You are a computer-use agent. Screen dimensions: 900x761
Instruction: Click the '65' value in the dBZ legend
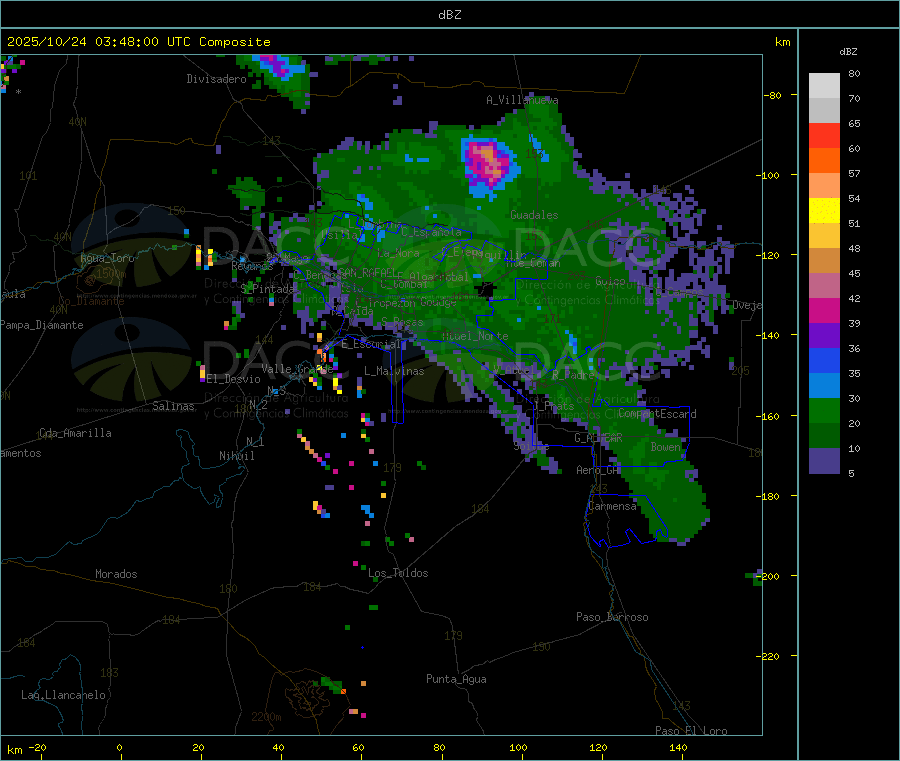tap(854, 123)
